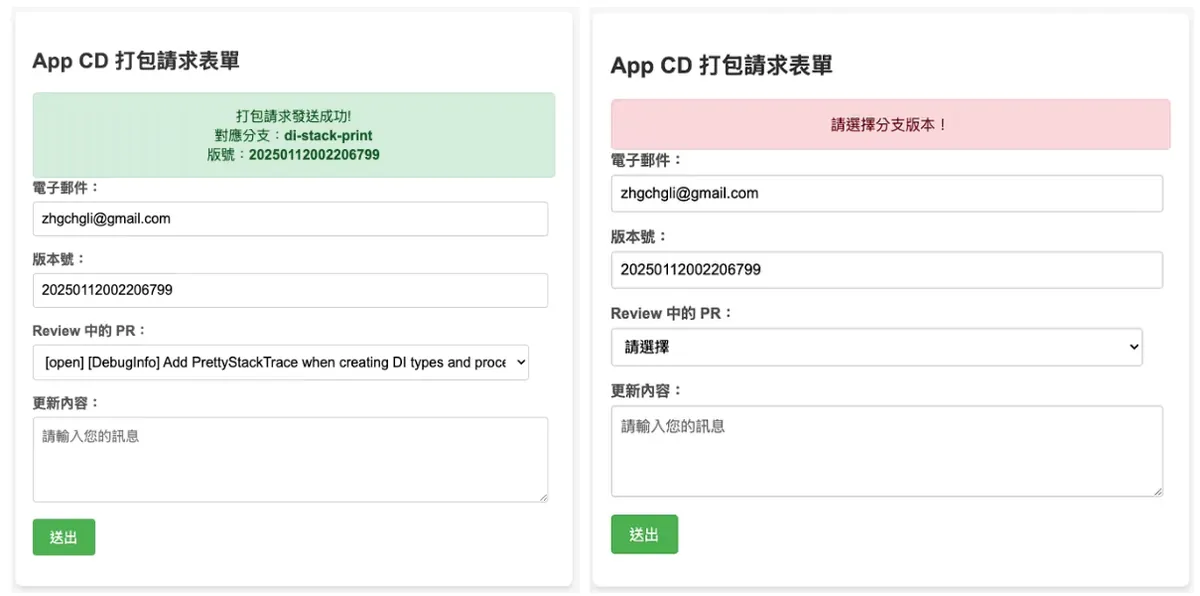Viewport: 1200px width, 596px height.
Task: Click the resize handle of the success form's textarea
Action: (543, 496)
